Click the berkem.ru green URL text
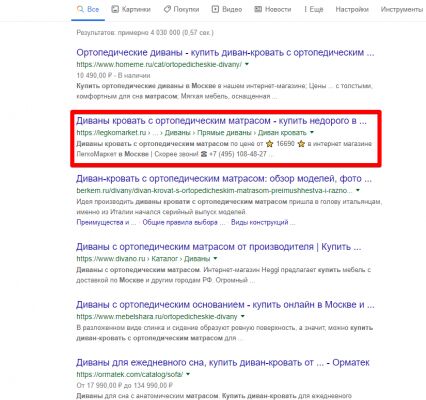426x400 pixels. point(214,191)
